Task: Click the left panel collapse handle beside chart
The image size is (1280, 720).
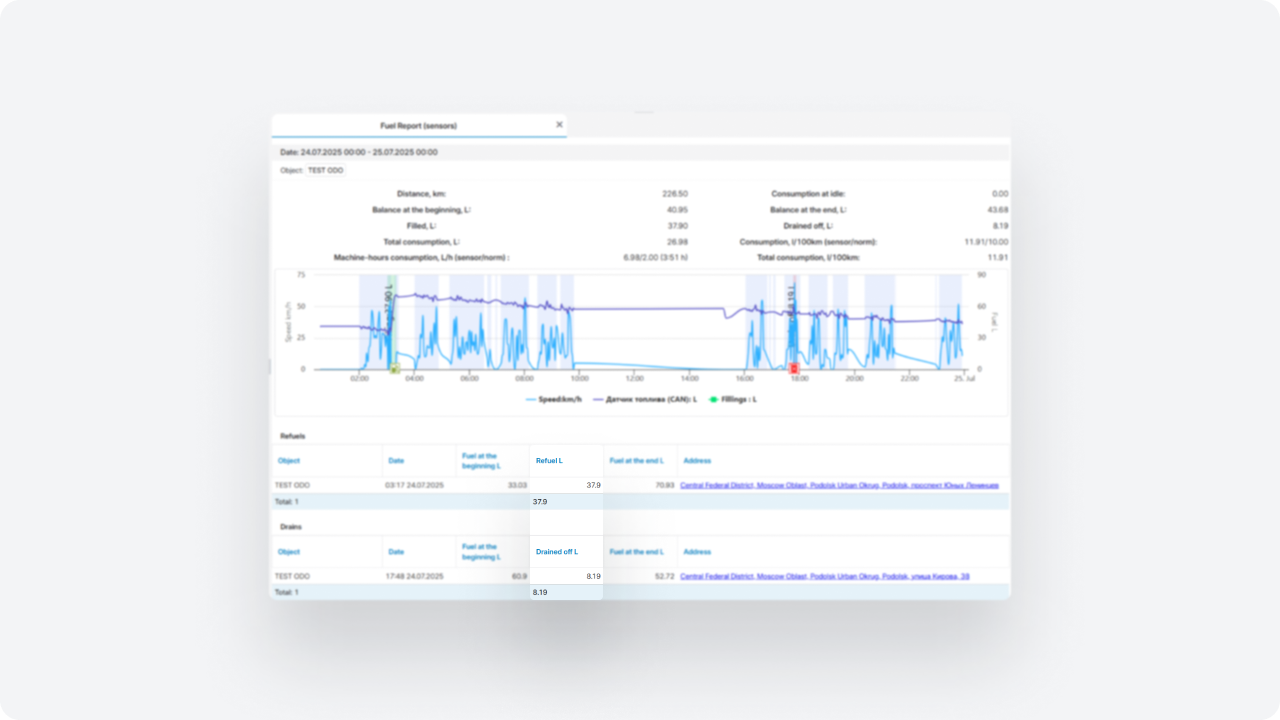Action: [x=270, y=366]
